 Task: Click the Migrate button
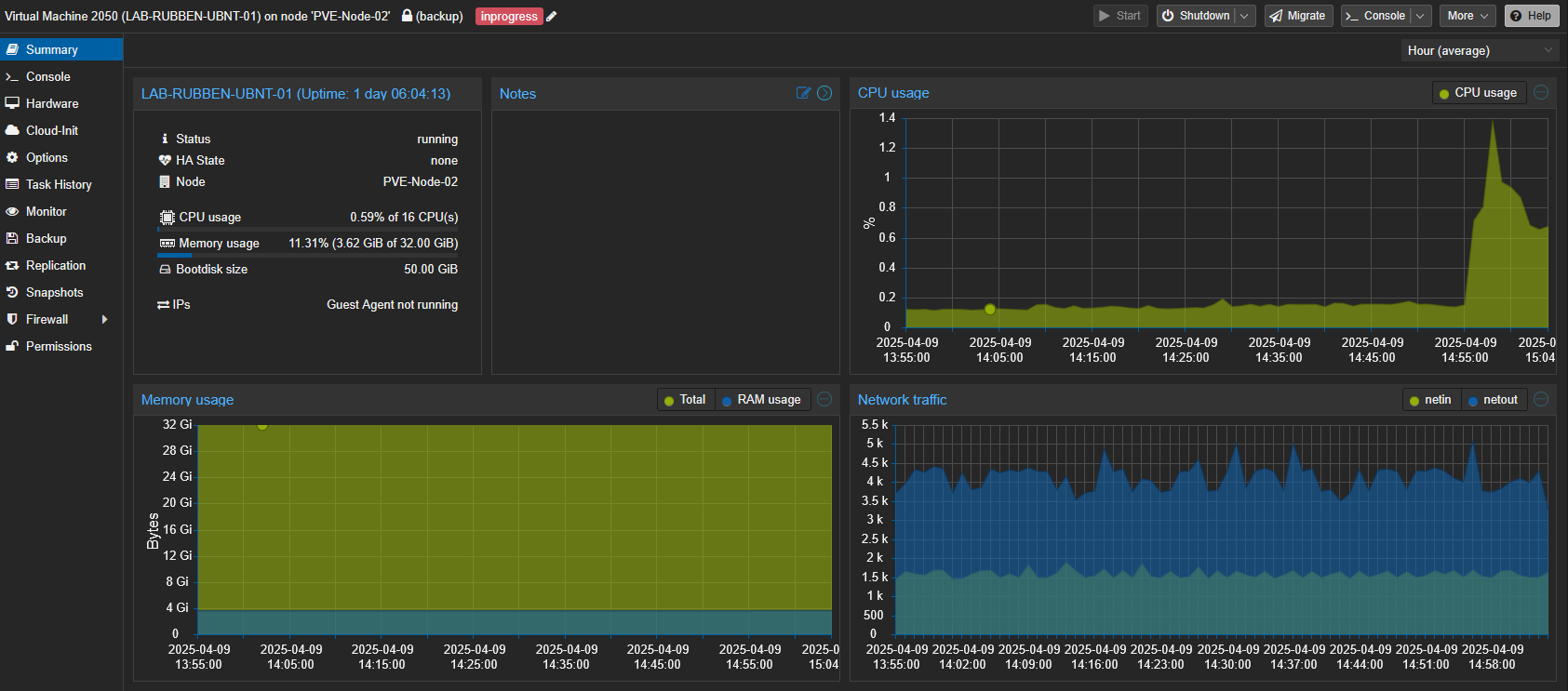pyautogui.click(x=1297, y=16)
